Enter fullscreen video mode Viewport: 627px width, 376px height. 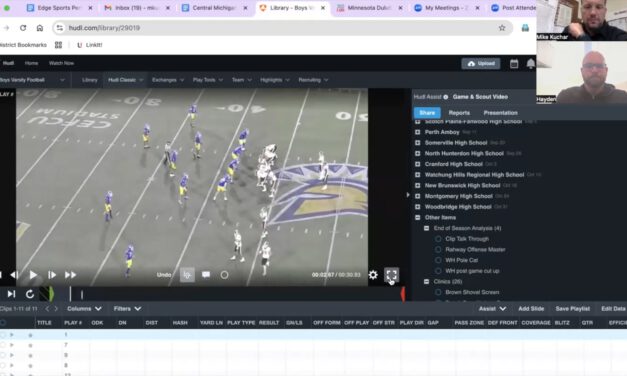coord(391,275)
